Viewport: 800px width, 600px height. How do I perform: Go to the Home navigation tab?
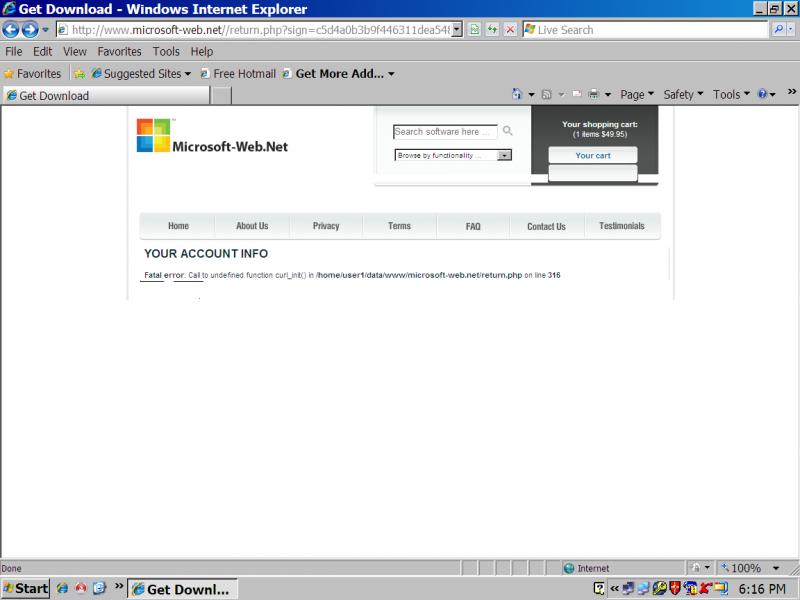click(x=178, y=226)
